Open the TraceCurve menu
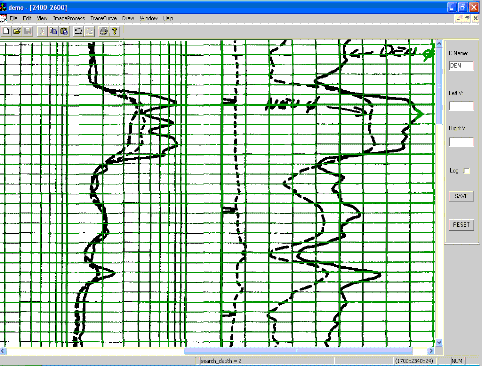This screenshot has width=482, height=366. [103, 18]
